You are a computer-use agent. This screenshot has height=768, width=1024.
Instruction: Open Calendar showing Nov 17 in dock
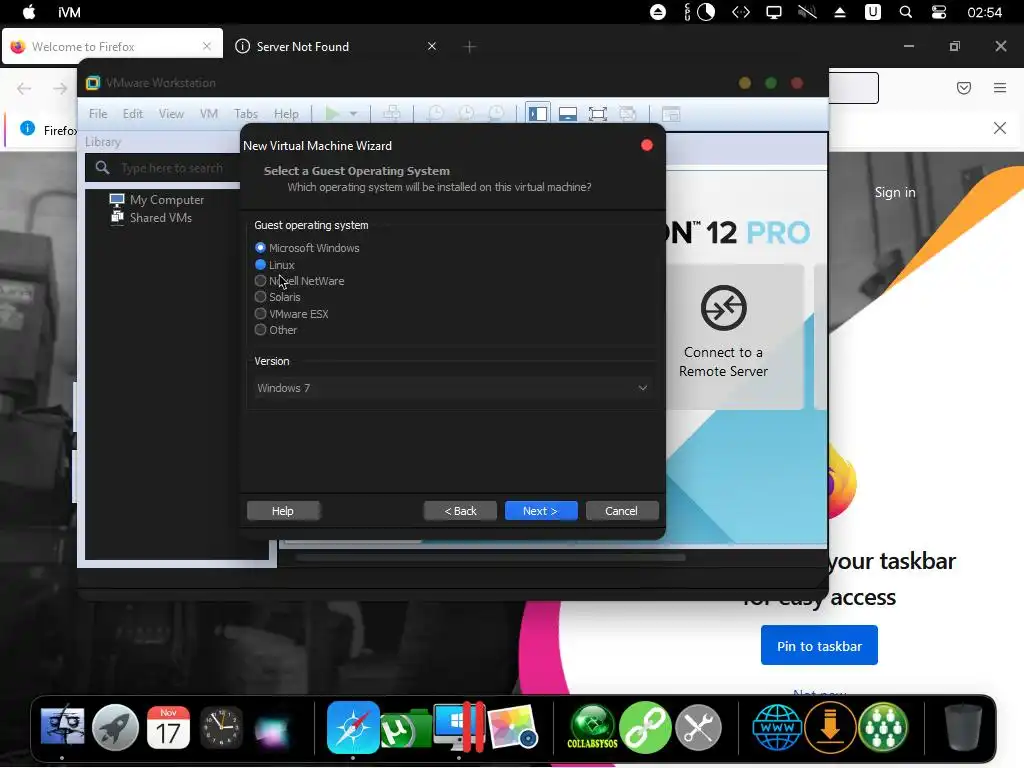tap(168, 728)
